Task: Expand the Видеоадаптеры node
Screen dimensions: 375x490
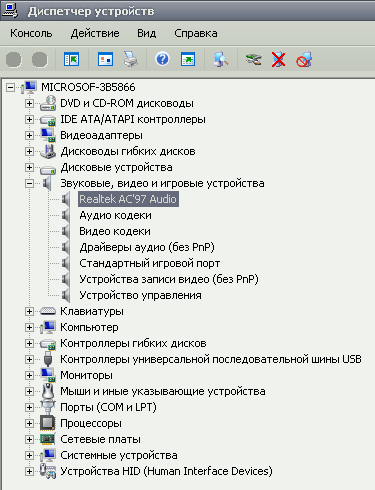Action: pos(29,136)
